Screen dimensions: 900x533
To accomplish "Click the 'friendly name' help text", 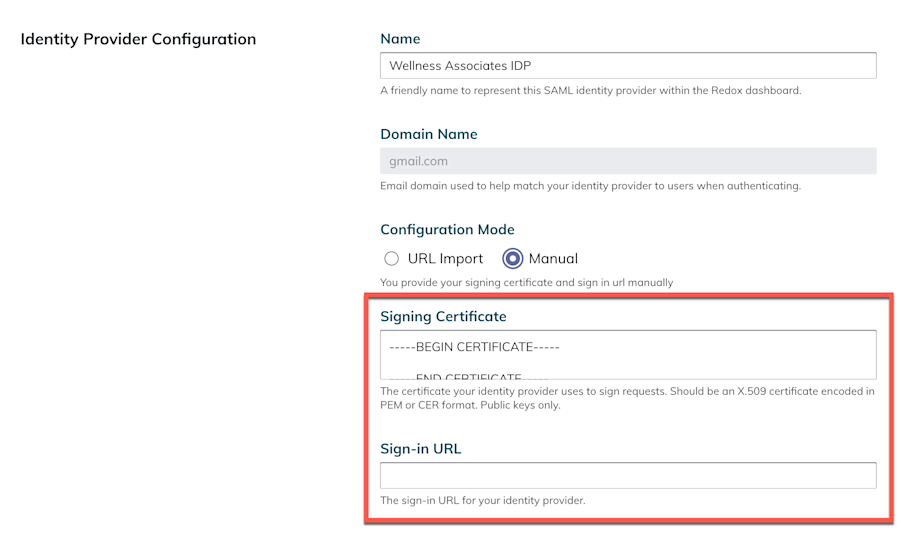I will (591, 91).
